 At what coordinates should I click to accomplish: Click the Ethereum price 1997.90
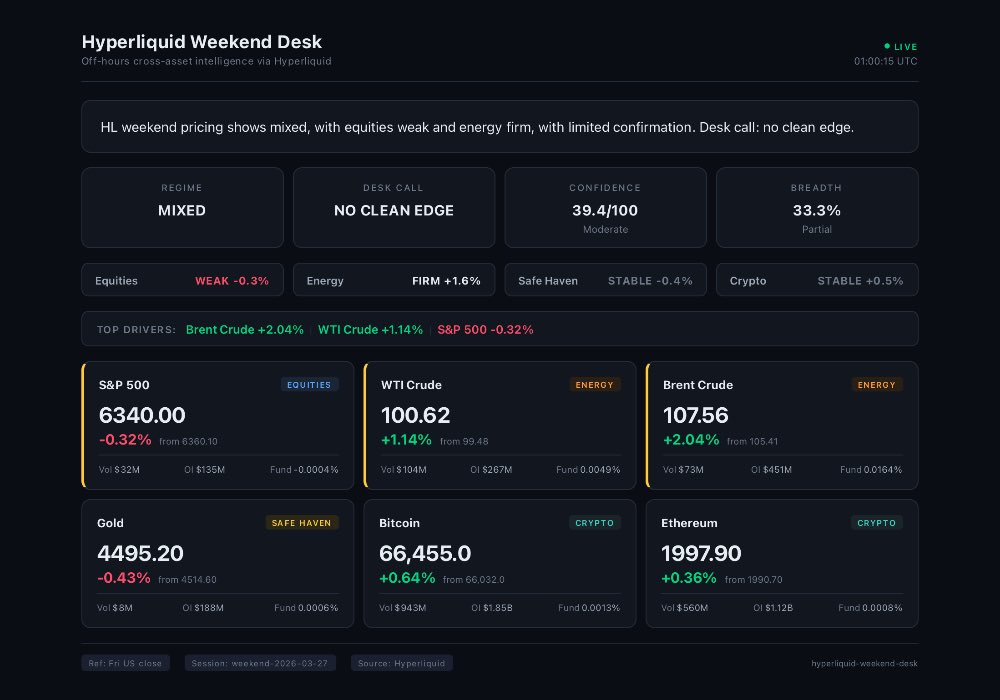(x=702, y=553)
